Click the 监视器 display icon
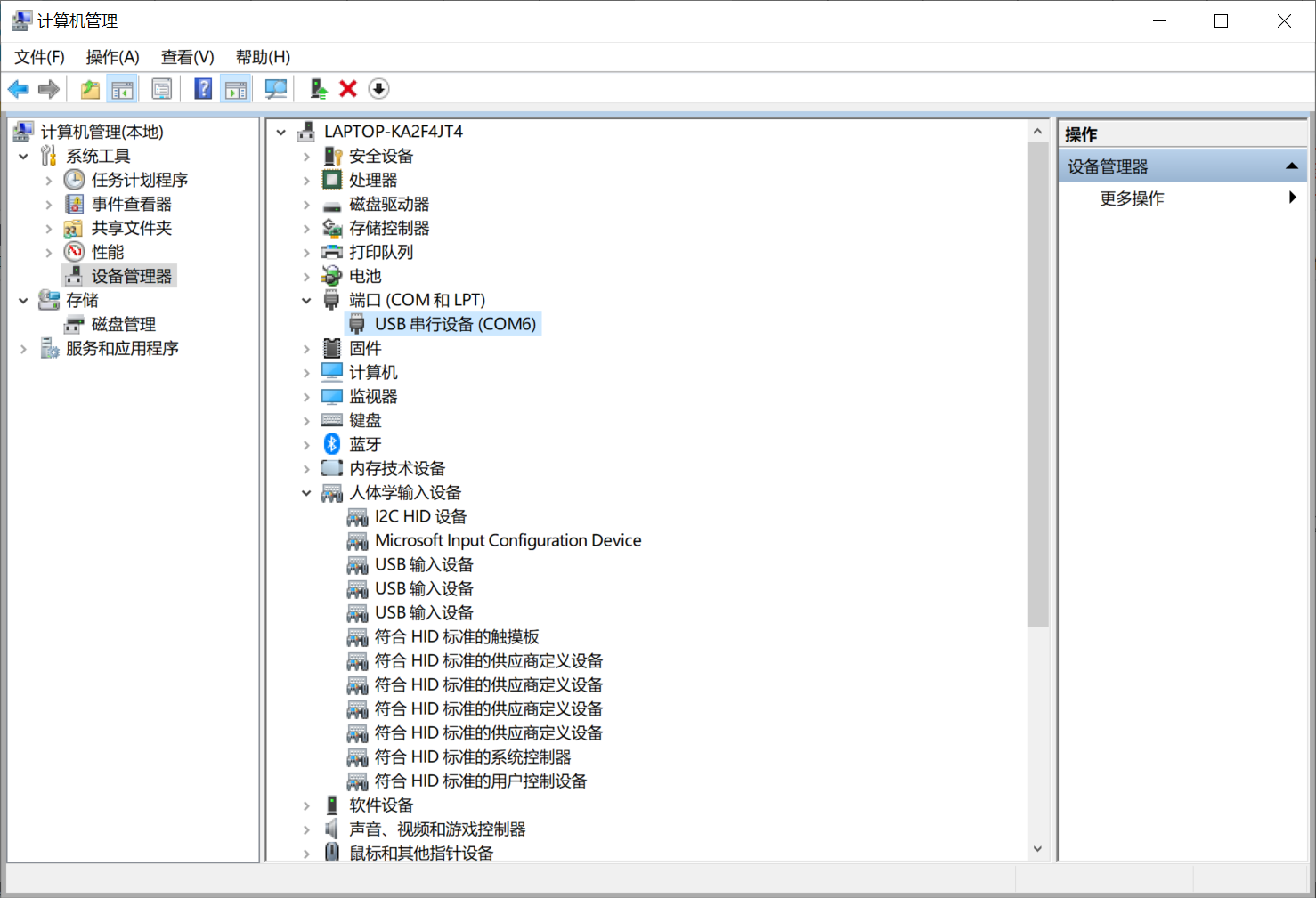This screenshot has width=1316, height=898. click(x=332, y=396)
